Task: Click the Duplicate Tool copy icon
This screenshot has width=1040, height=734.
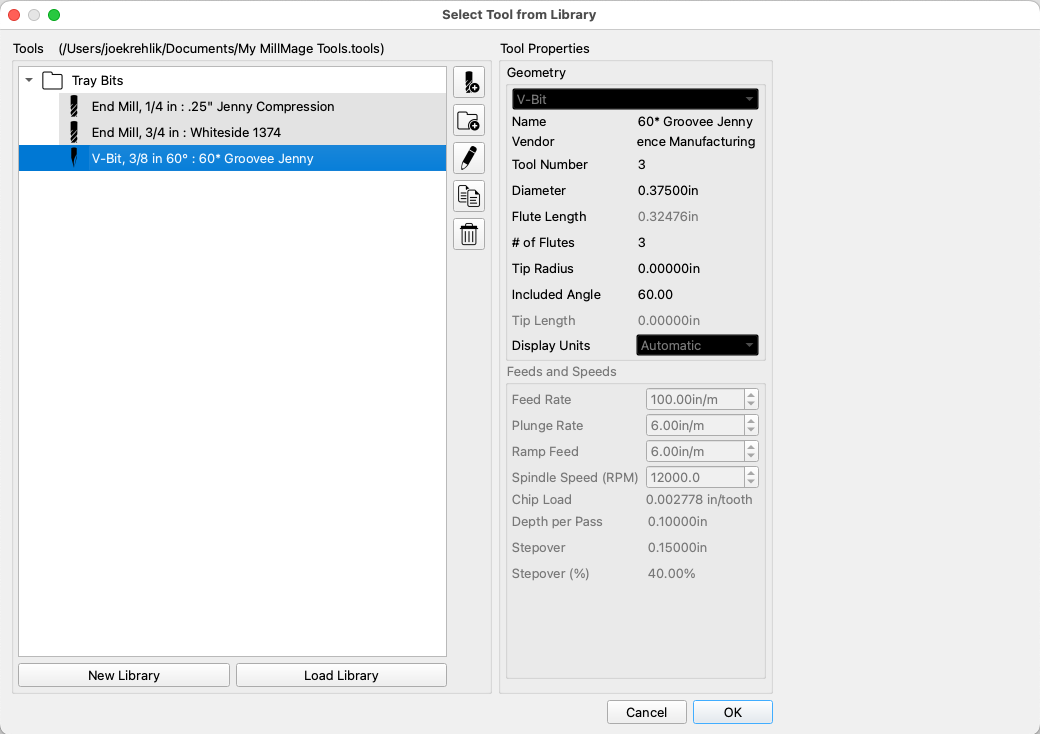Action: coord(469,196)
